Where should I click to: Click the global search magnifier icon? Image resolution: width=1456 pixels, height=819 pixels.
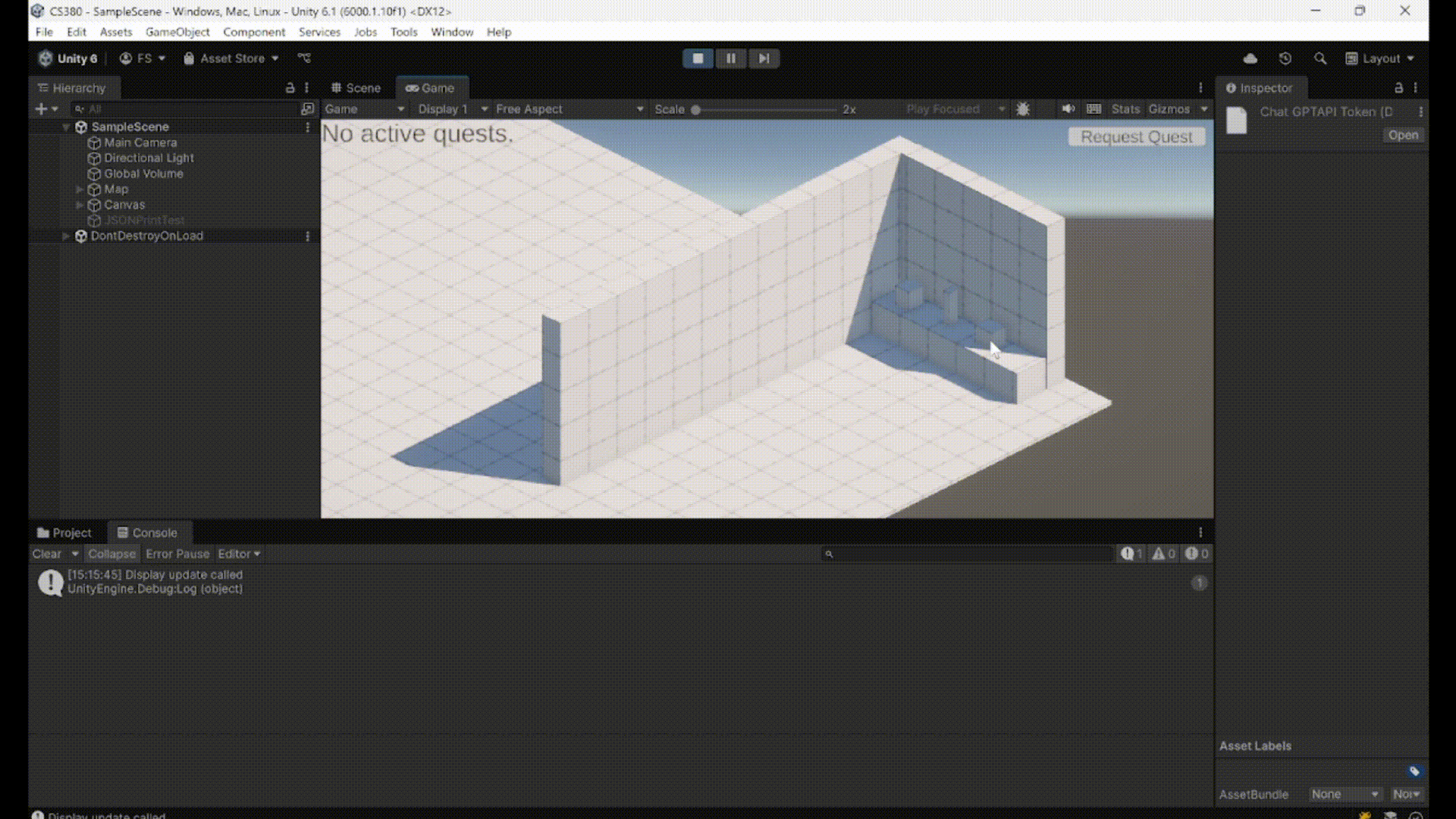point(1320,58)
